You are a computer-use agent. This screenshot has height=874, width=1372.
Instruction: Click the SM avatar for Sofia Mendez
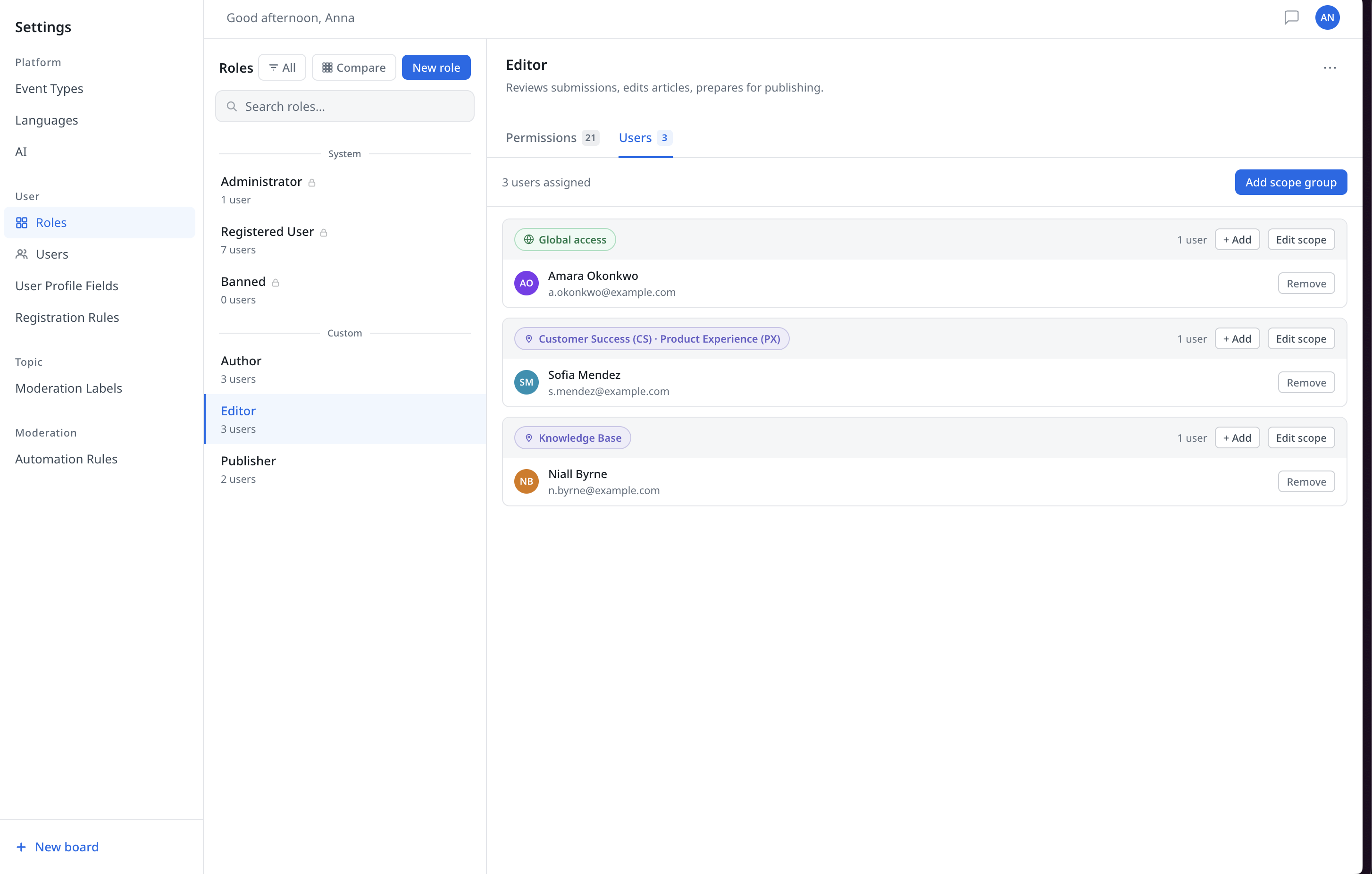pyautogui.click(x=526, y=382)
